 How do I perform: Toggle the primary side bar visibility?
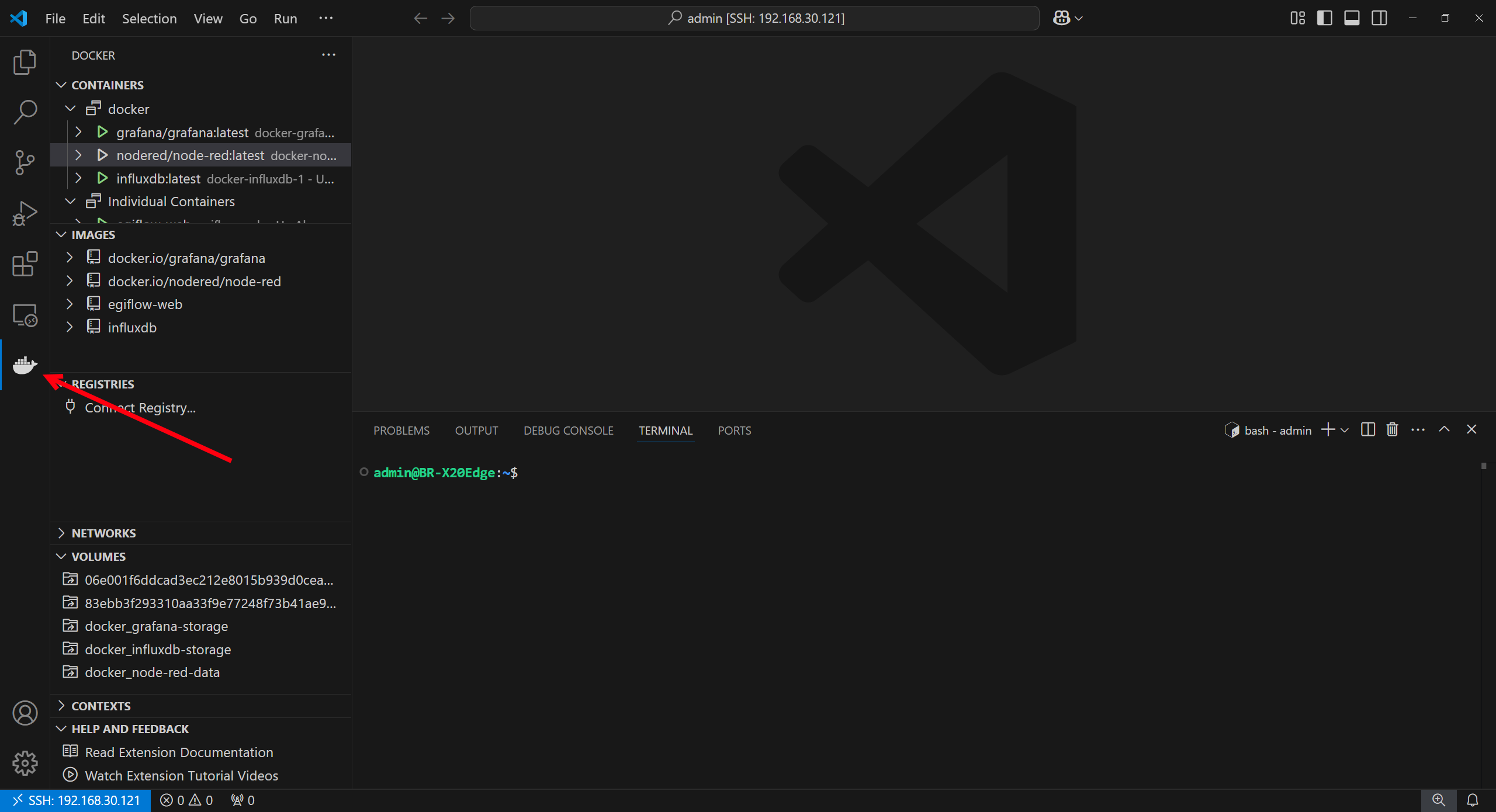[x=1324, y=18]
